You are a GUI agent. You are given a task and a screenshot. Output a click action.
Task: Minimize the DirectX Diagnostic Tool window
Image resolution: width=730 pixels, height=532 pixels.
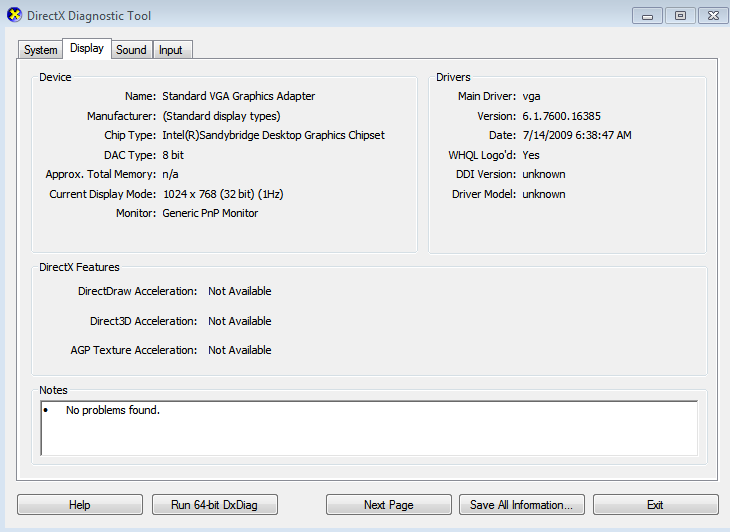pos(647,16)
